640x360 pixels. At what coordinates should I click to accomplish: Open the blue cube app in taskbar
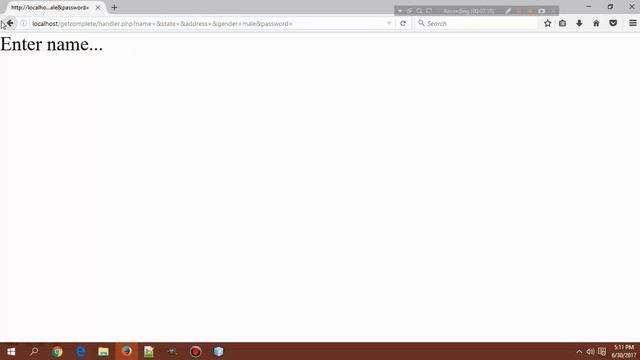pyautogui.click(x=219, y=351)
